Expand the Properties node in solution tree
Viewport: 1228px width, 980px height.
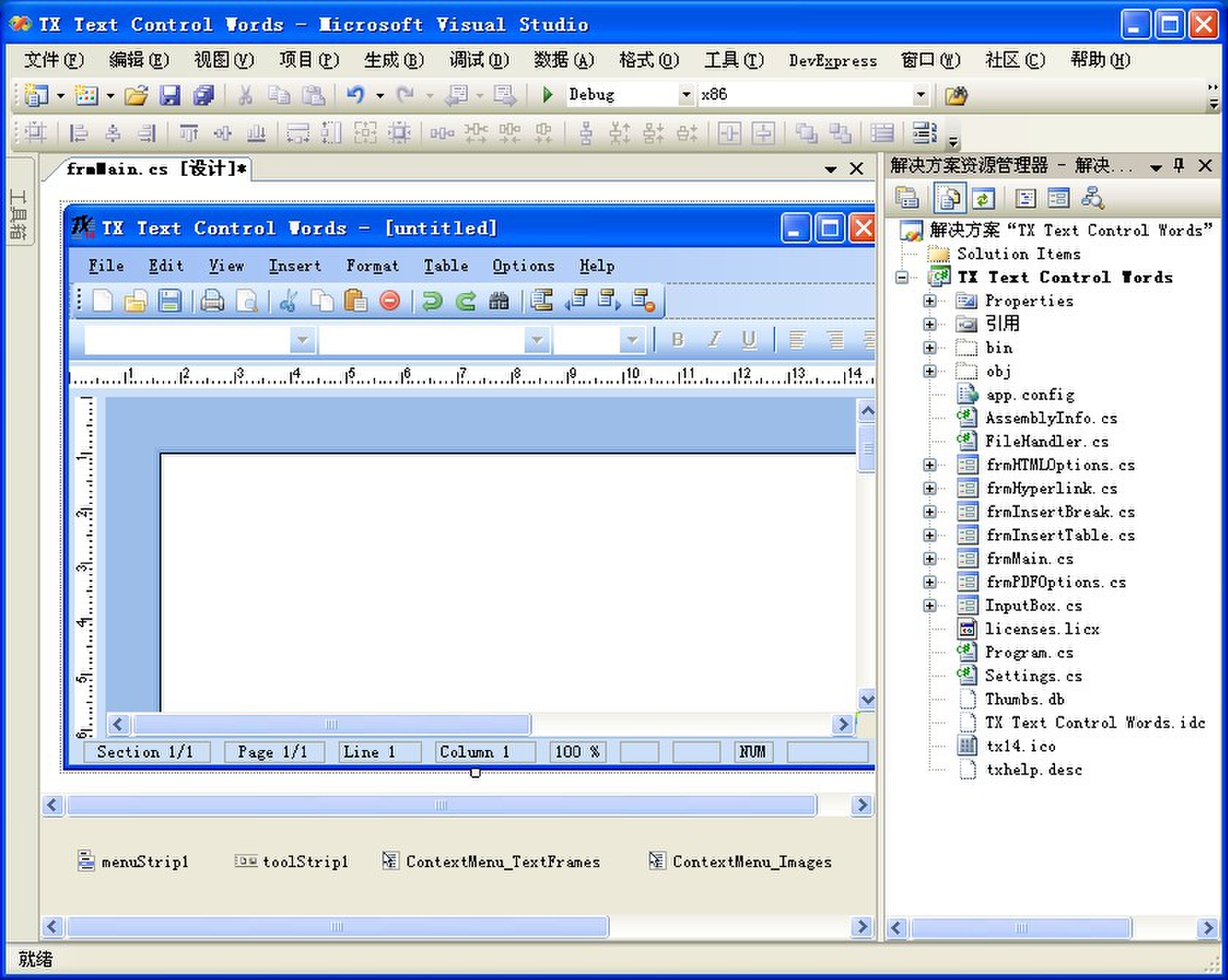pyautogui.click(x=930, y=301)
